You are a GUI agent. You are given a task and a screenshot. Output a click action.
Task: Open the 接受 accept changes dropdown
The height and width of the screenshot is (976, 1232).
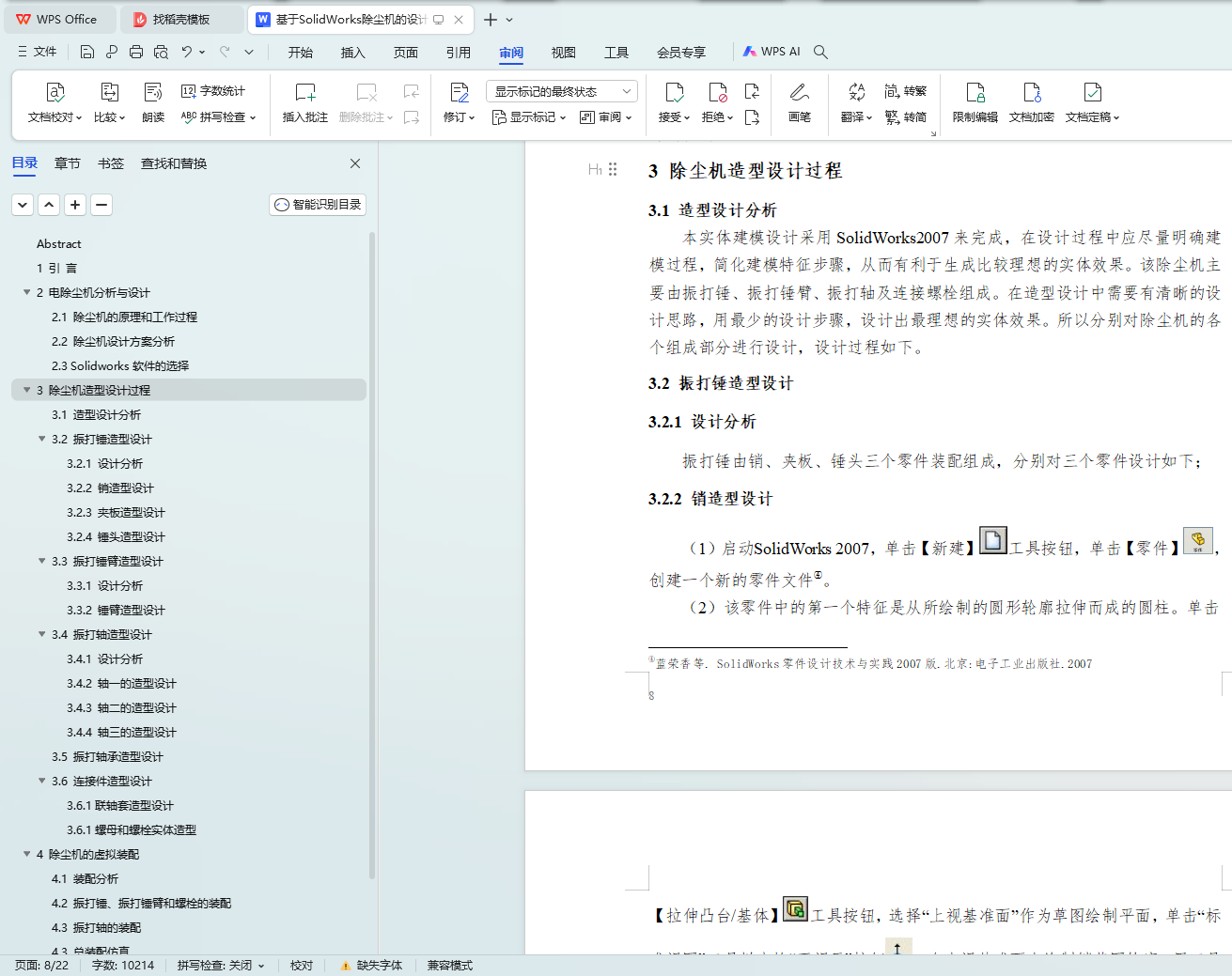(x=674, y=117)
